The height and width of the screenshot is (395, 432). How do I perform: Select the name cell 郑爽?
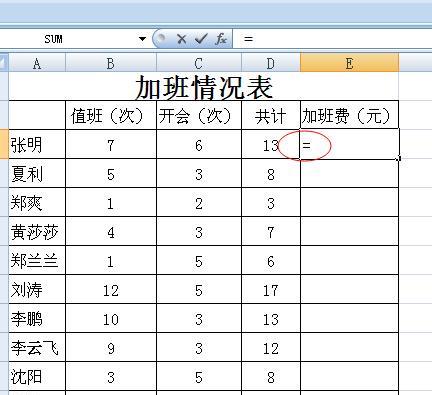tap(37, 202)
